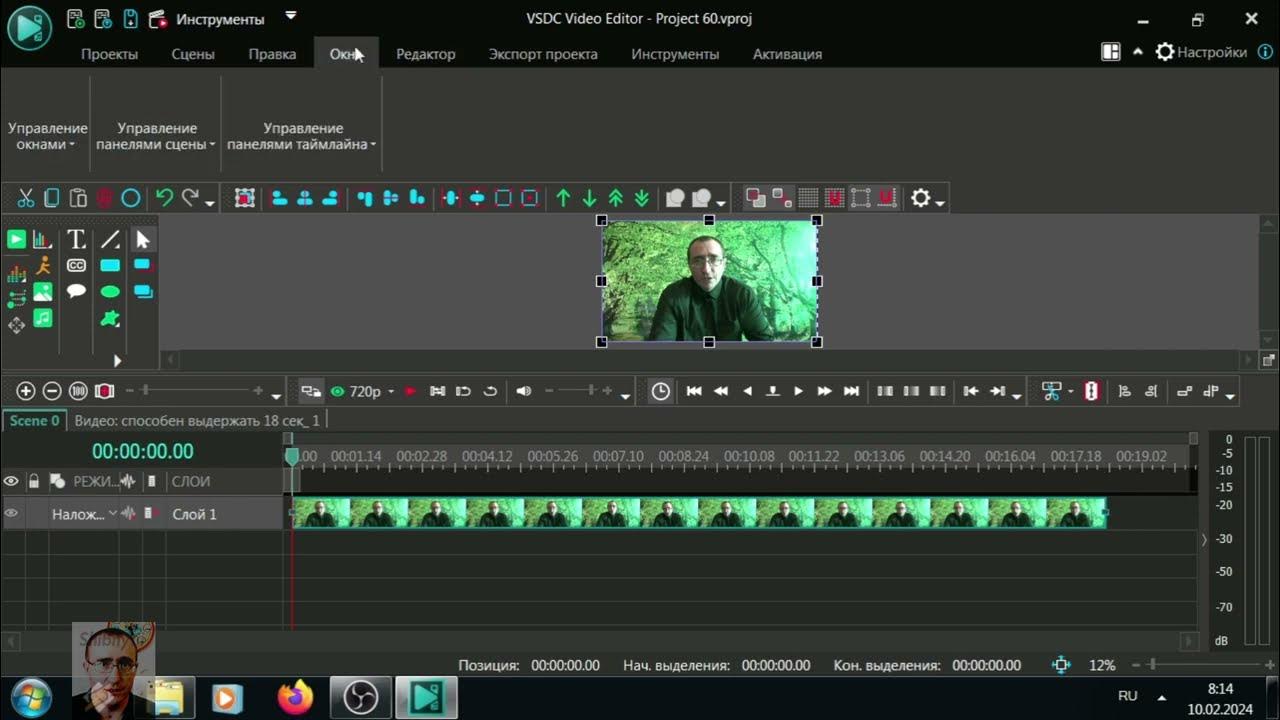Select the free shape tool
Screen dimensions: 1280x720
tap(110, 319)
